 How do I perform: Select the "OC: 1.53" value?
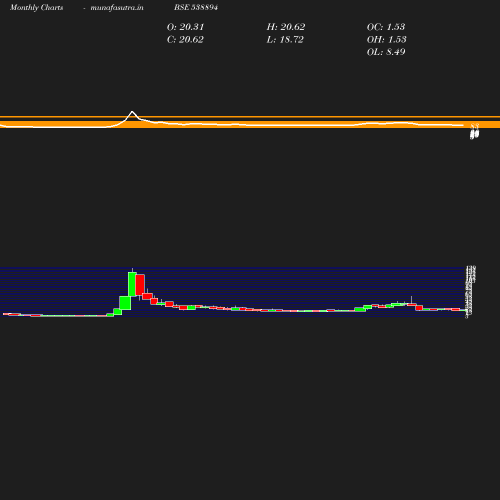click(x=386, y=27)
